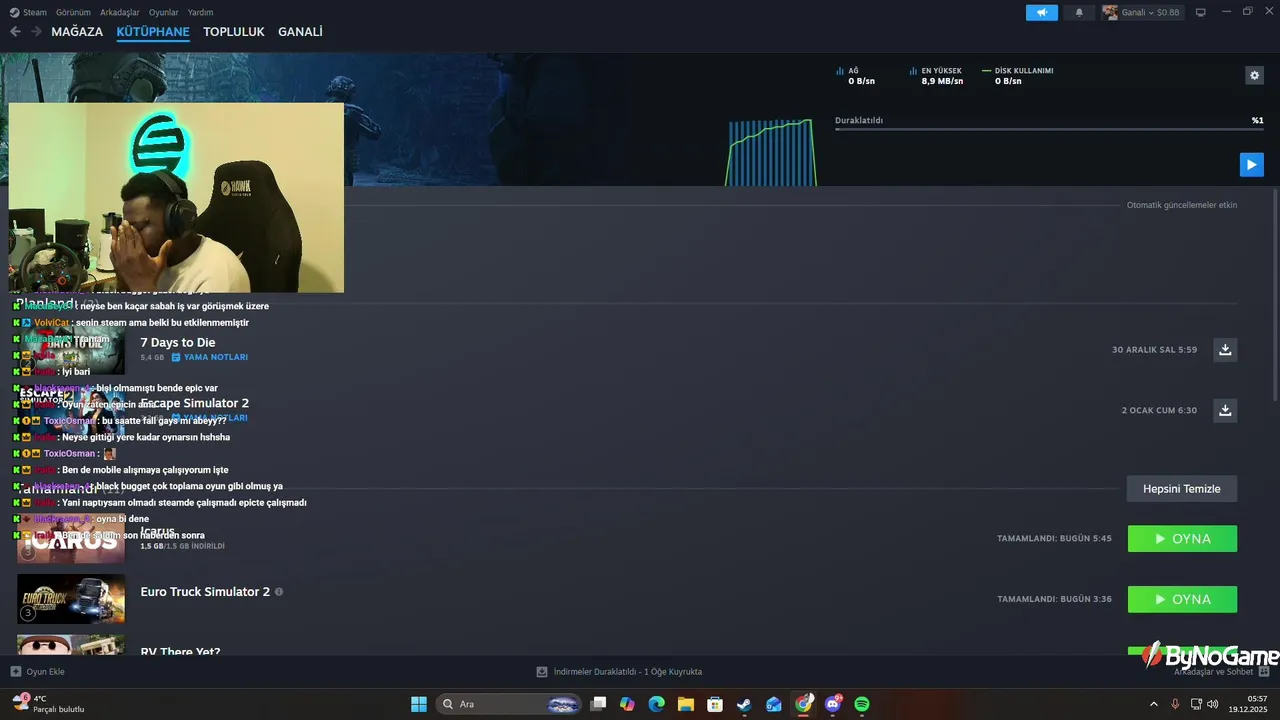Open File Explorer from the taskbar
The image size is (1280, 720).
[x=686, y=704]
